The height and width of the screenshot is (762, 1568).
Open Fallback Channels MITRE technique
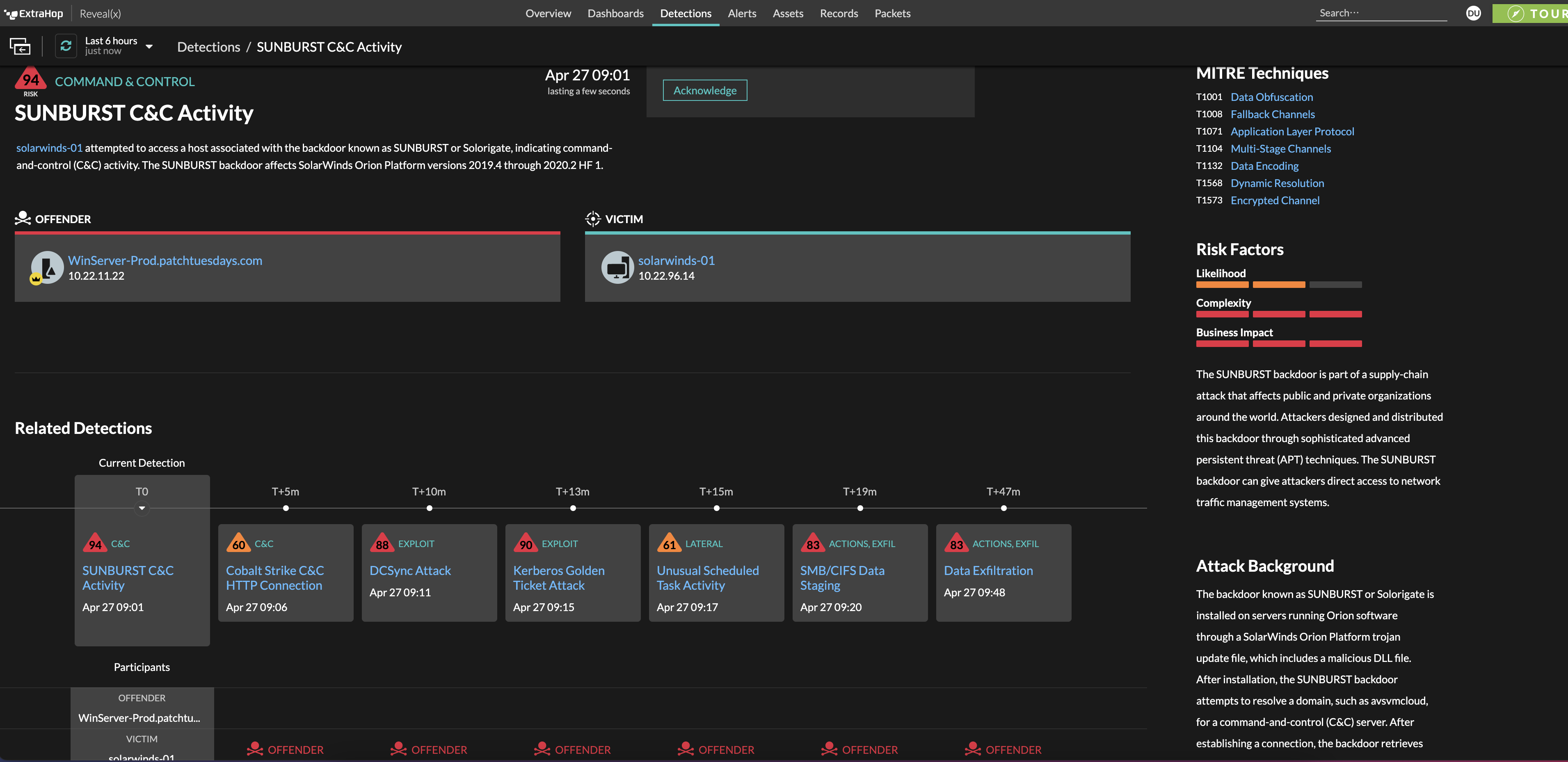point(1272,114)
